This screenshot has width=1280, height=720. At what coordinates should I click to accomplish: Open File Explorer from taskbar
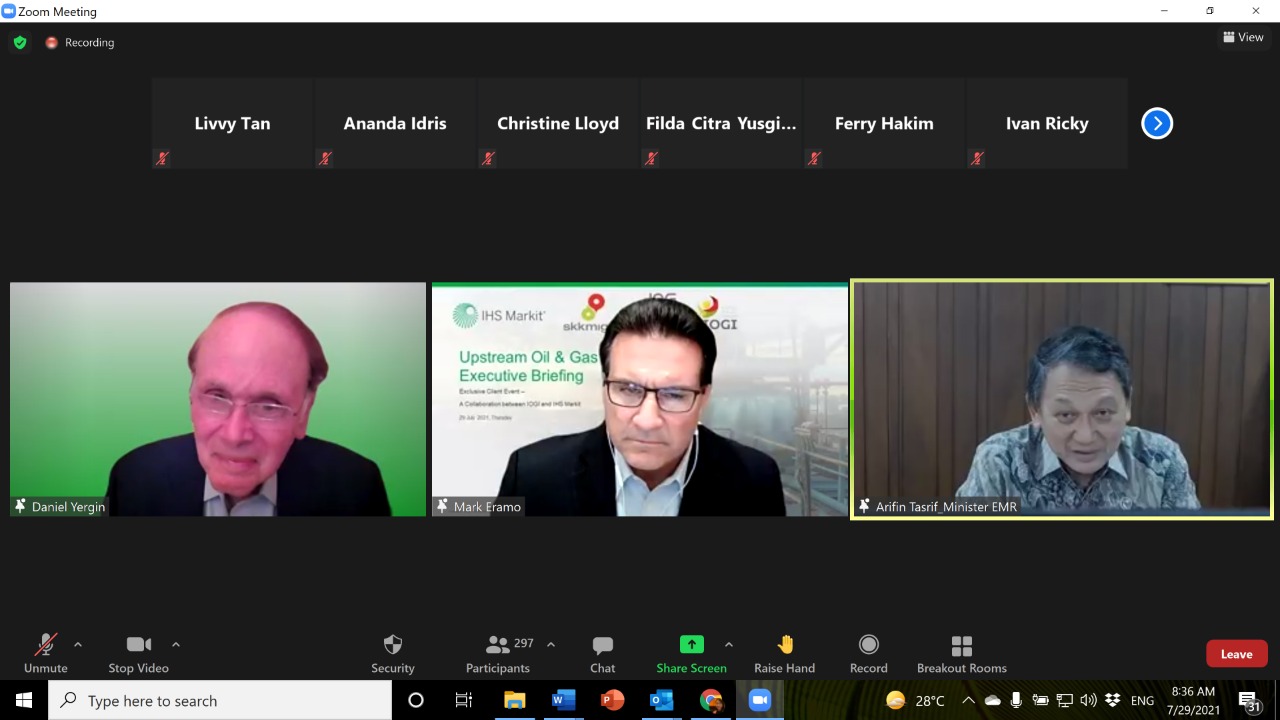point(514,700)
